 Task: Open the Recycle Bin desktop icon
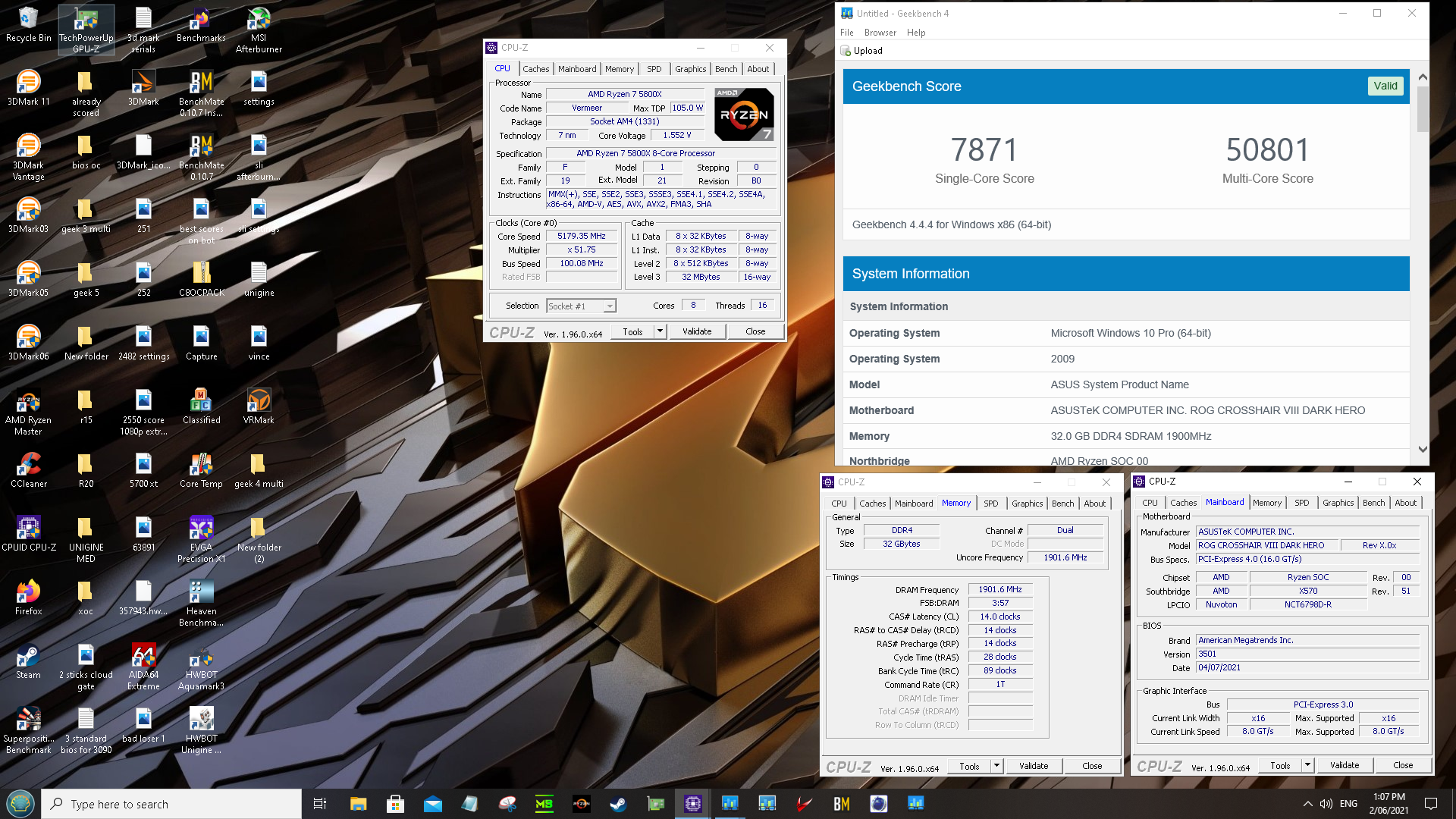tap(28, 26)
